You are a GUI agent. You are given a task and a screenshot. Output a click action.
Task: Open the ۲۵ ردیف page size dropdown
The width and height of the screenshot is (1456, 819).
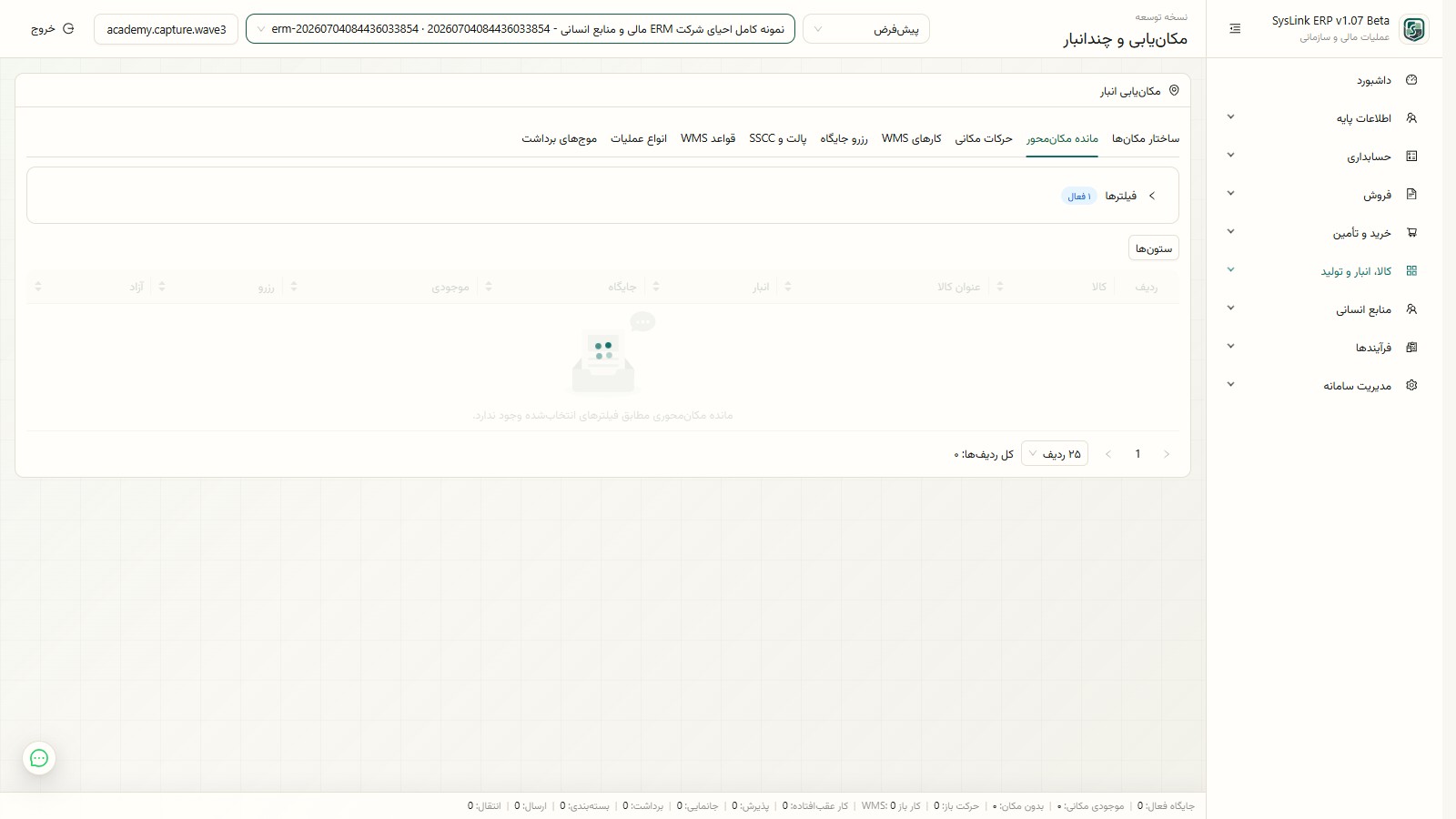coord(1055,454)
